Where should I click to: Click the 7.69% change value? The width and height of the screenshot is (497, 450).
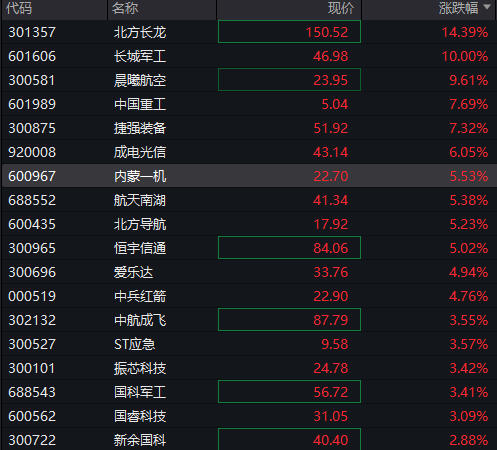pos(469,104)
